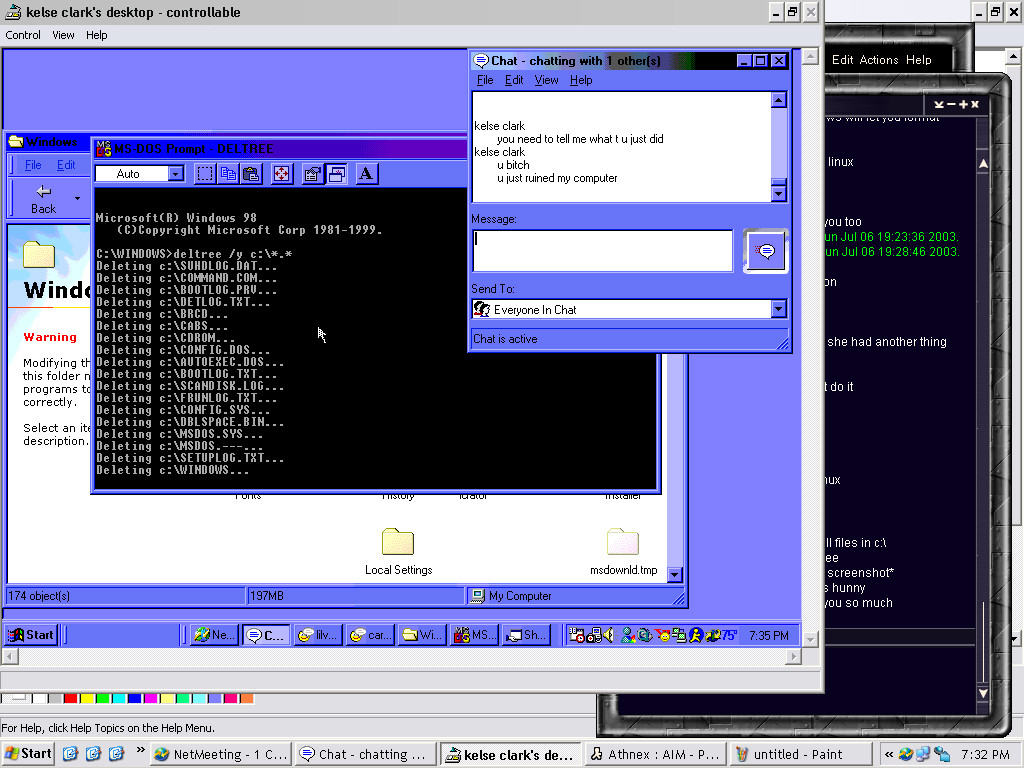Toggle the Background button in MS-DOS toolbar
Image resolution: width=1024 pixels, height=768 pixels.
(x=336, y=174)
